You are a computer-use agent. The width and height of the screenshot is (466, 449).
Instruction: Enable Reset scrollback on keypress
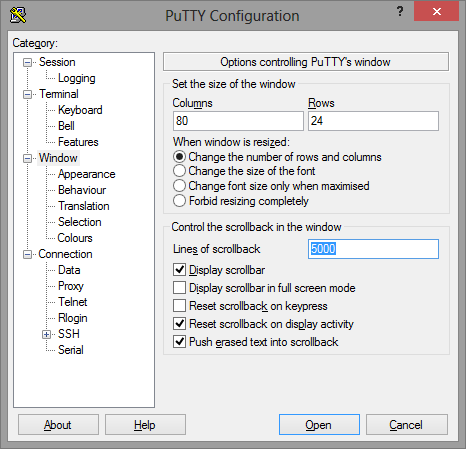tap(179, 306)
